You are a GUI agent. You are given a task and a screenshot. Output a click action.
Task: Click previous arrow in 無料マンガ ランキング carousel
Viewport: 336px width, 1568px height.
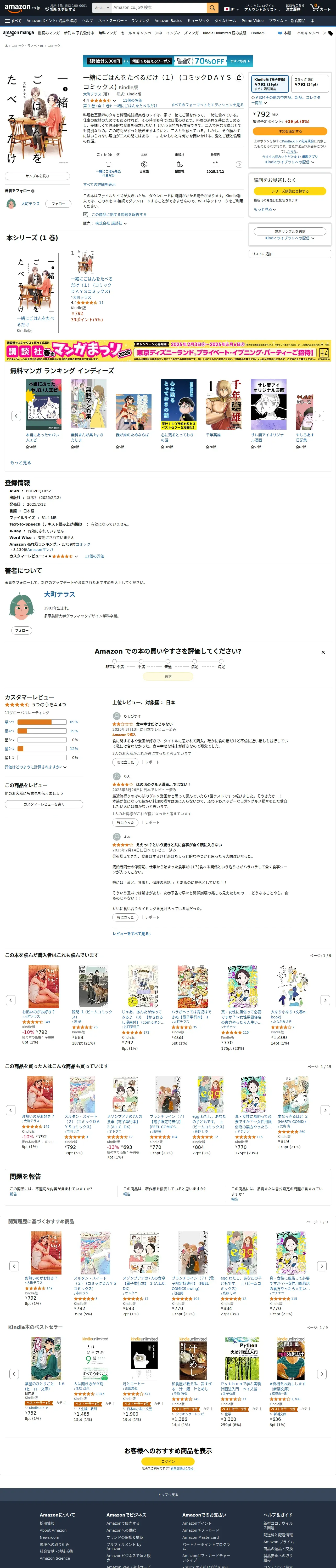point(16,416)
